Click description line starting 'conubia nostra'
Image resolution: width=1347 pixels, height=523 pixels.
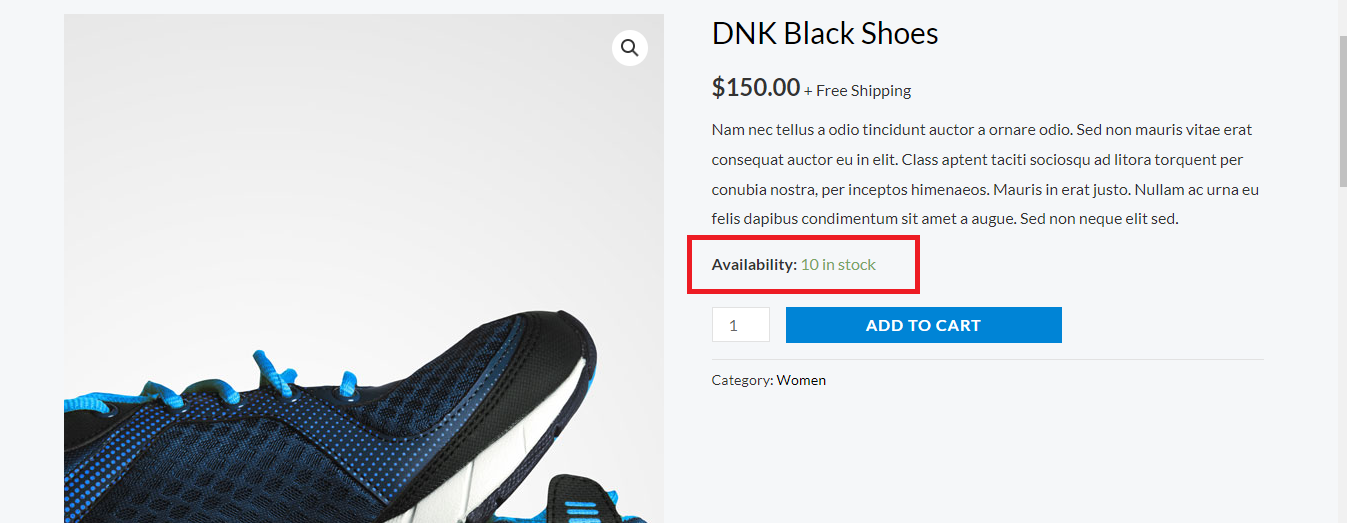[984, 190]
